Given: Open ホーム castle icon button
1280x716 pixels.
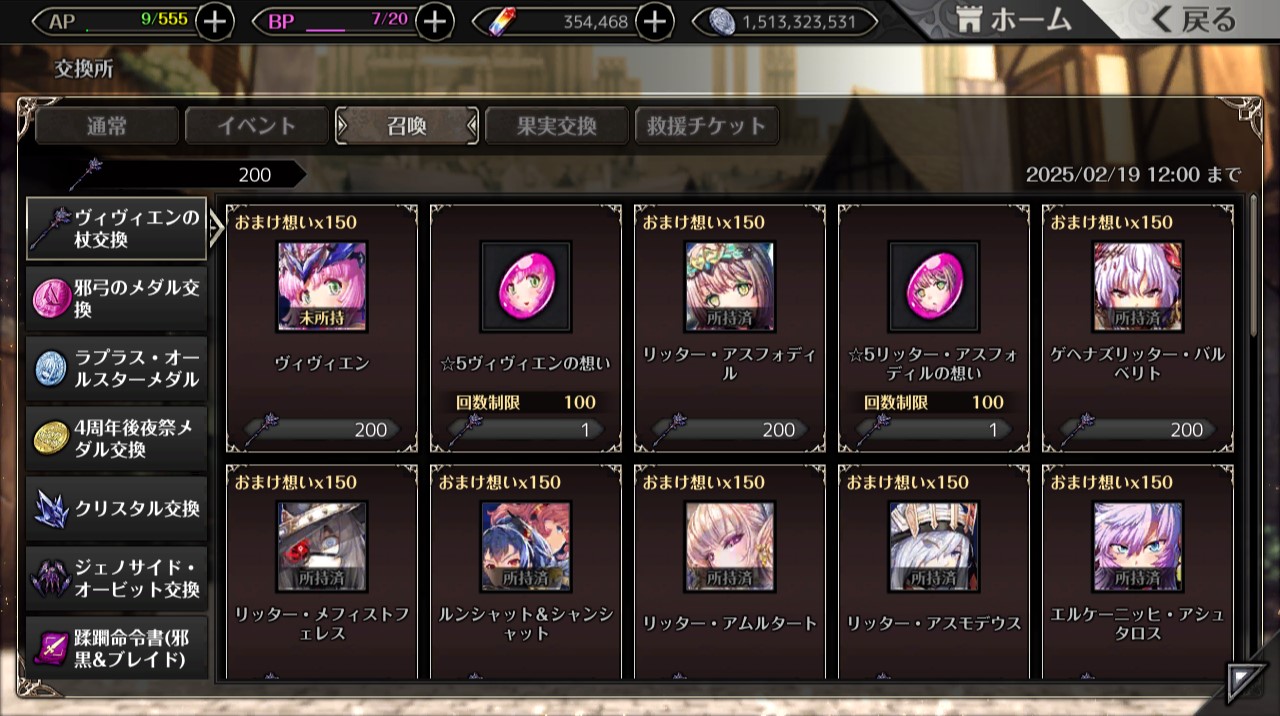Looking at the screenshot, I should 1012,19.
